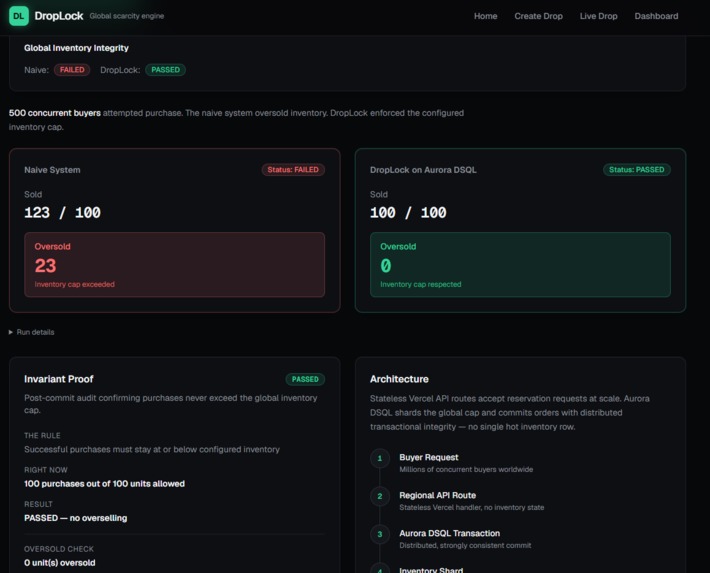The image size is (710, 573).
Task: Click the '123 / 100' sold value
Action: [x=62, y=212]
